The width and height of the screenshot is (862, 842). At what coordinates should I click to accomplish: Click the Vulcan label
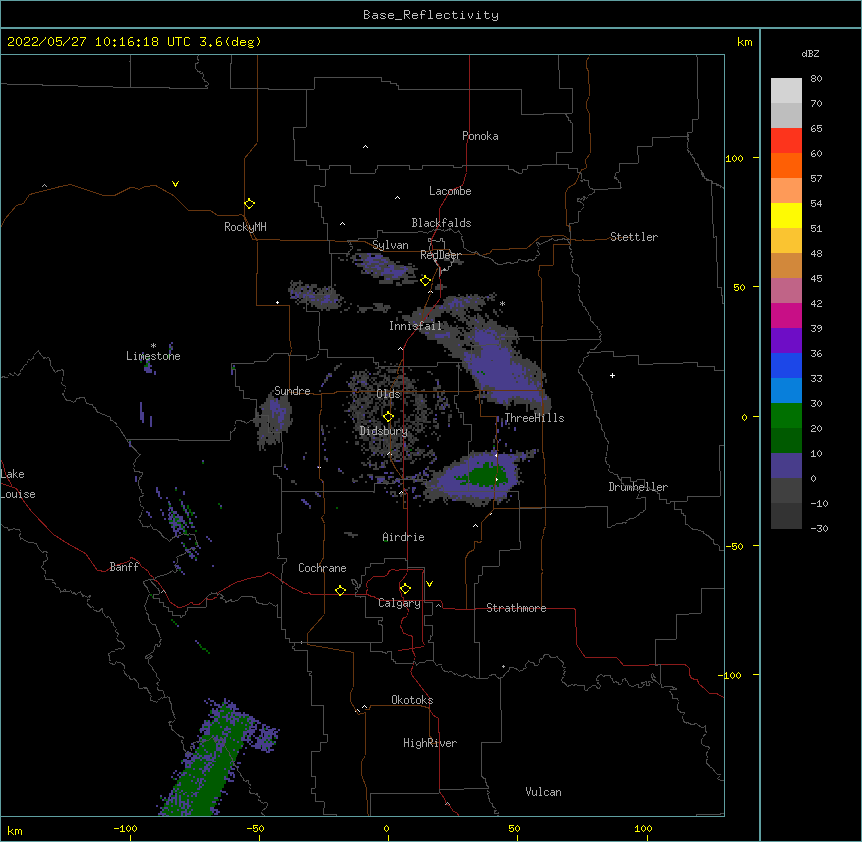point(543,792)
